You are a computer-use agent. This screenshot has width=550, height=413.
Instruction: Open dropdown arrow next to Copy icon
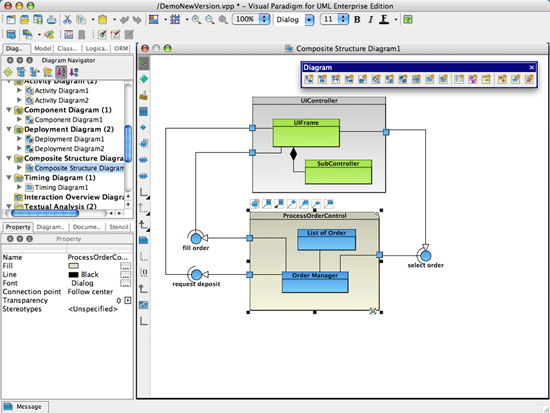pos(93,20)
